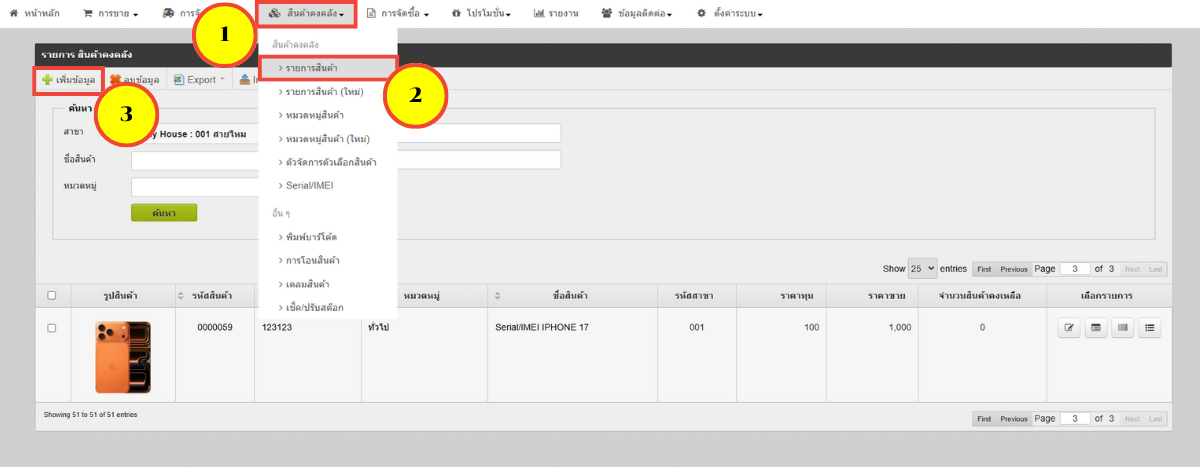Screen dimensions: 1200x467
Task: Click the edit pencil icon for IPHONE 17
Action: point(1070,328)
